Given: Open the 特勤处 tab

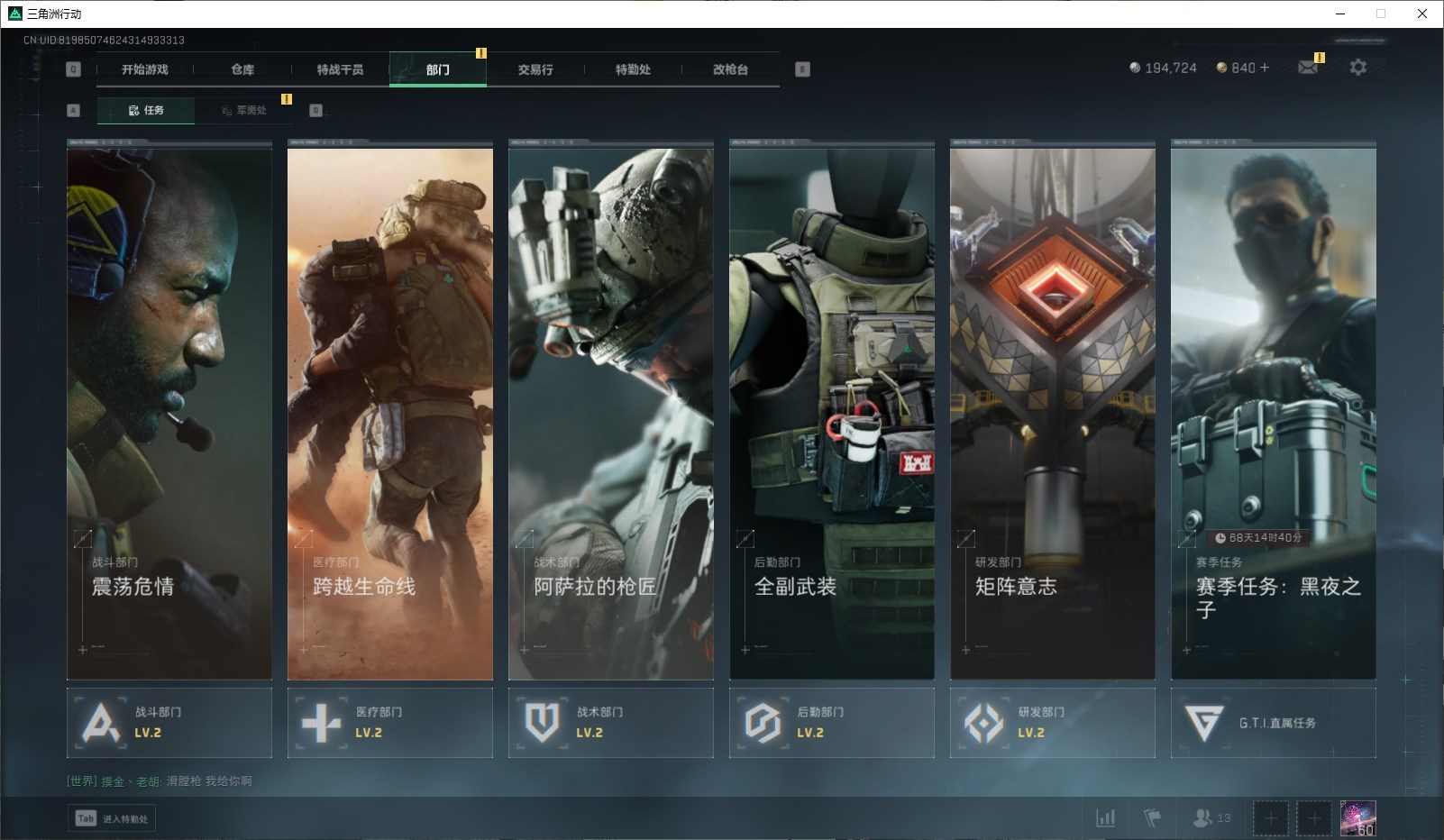Looking at the screenshot, I should tap(633, 69).
